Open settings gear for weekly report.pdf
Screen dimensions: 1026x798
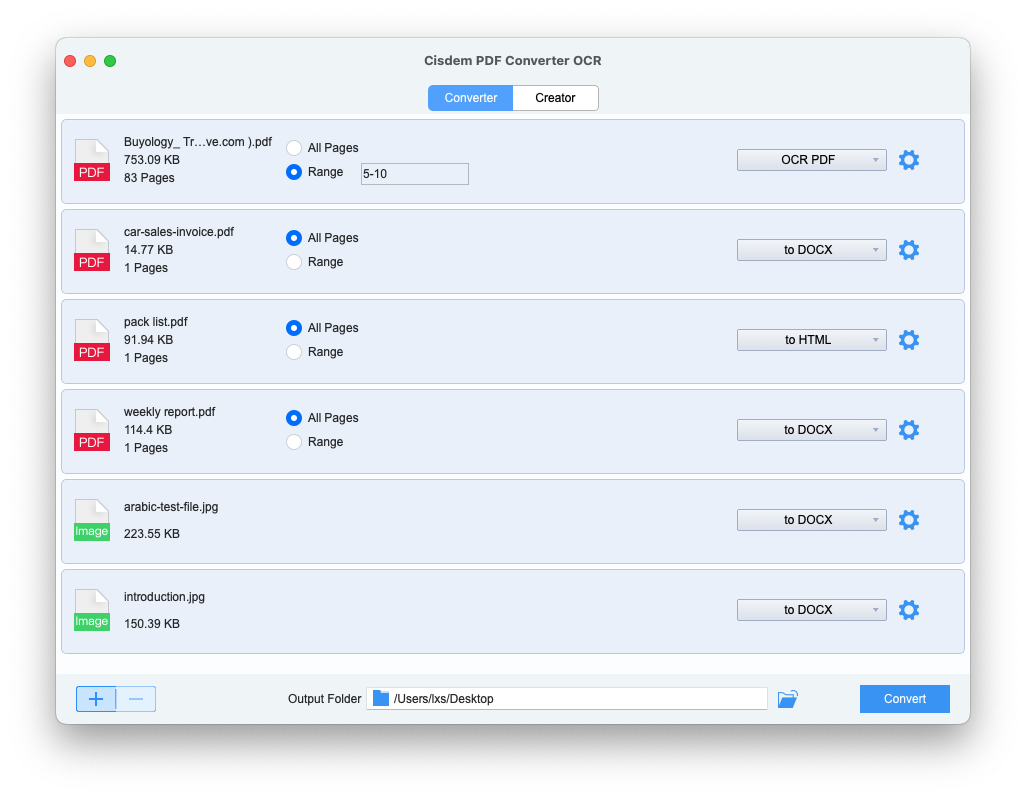pos(909,430)
